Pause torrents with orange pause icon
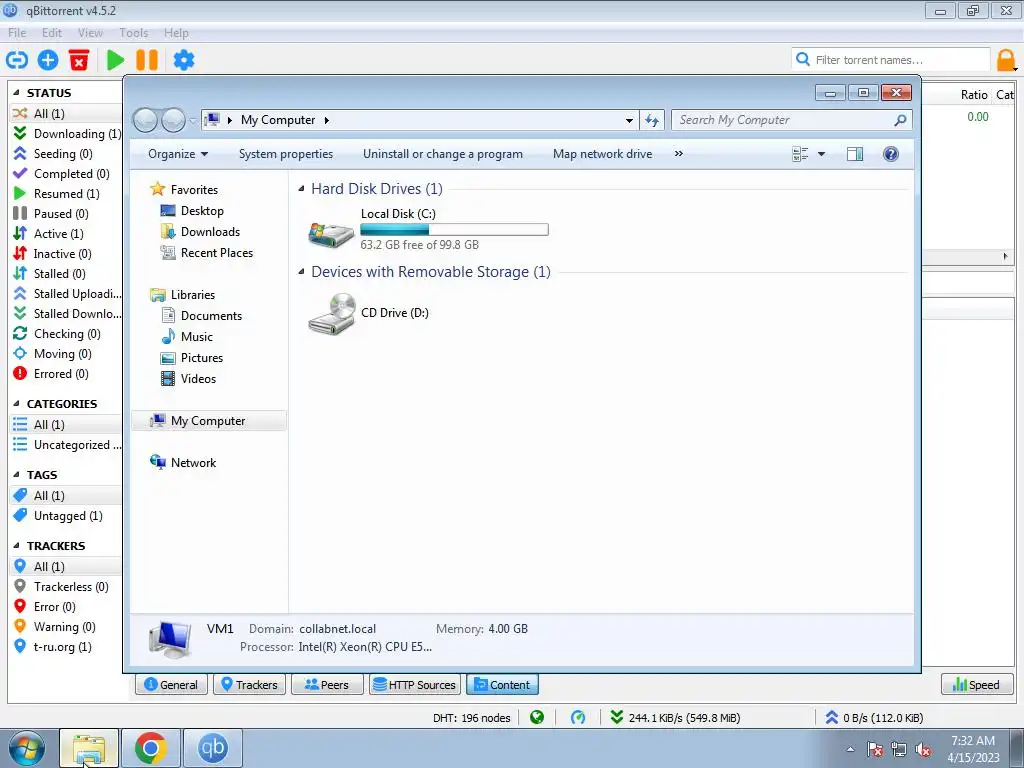This screenshot has width=1024, height=768. [147, 60]
